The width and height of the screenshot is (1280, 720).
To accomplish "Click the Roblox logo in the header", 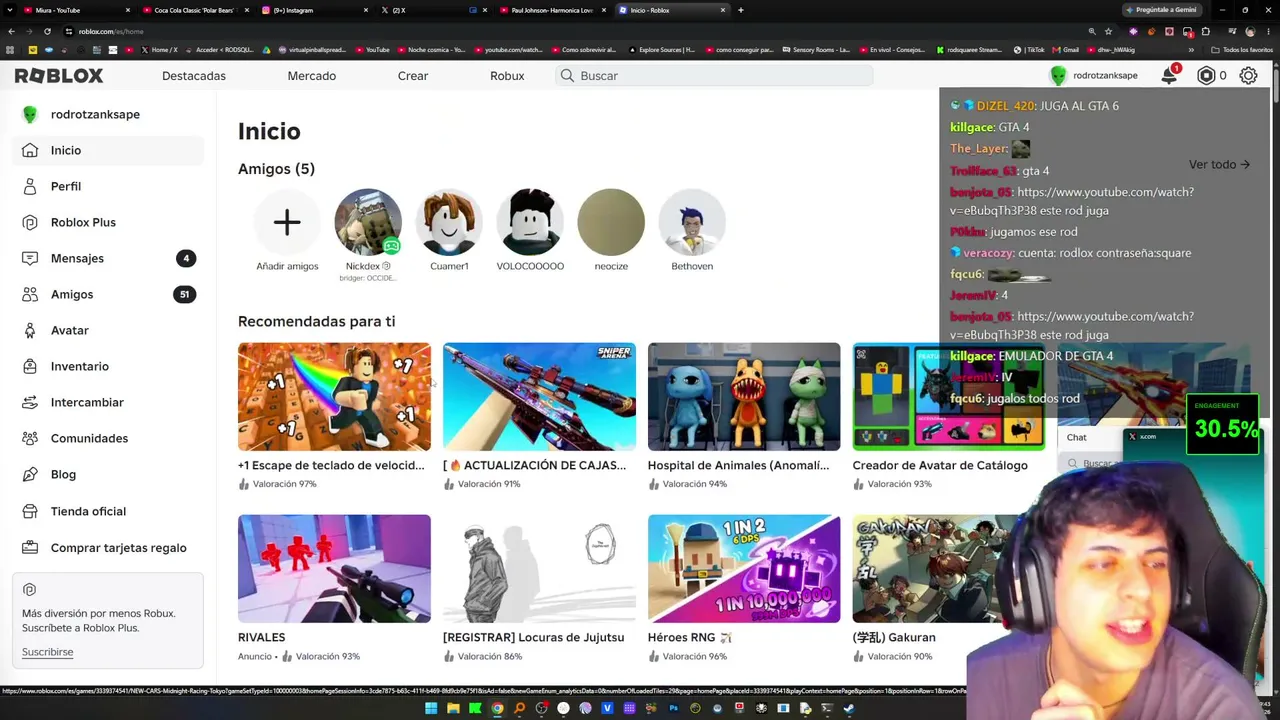I will 59,76.
